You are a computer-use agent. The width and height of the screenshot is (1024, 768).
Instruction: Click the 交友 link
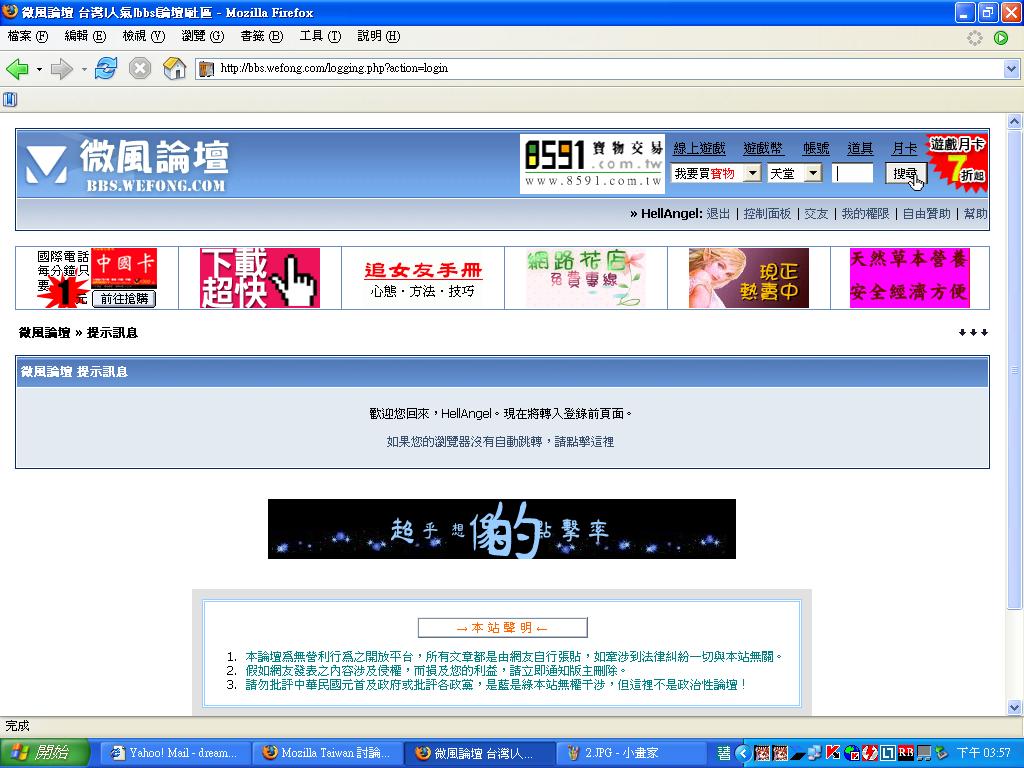pyautogui.click(x=816, y=214)
